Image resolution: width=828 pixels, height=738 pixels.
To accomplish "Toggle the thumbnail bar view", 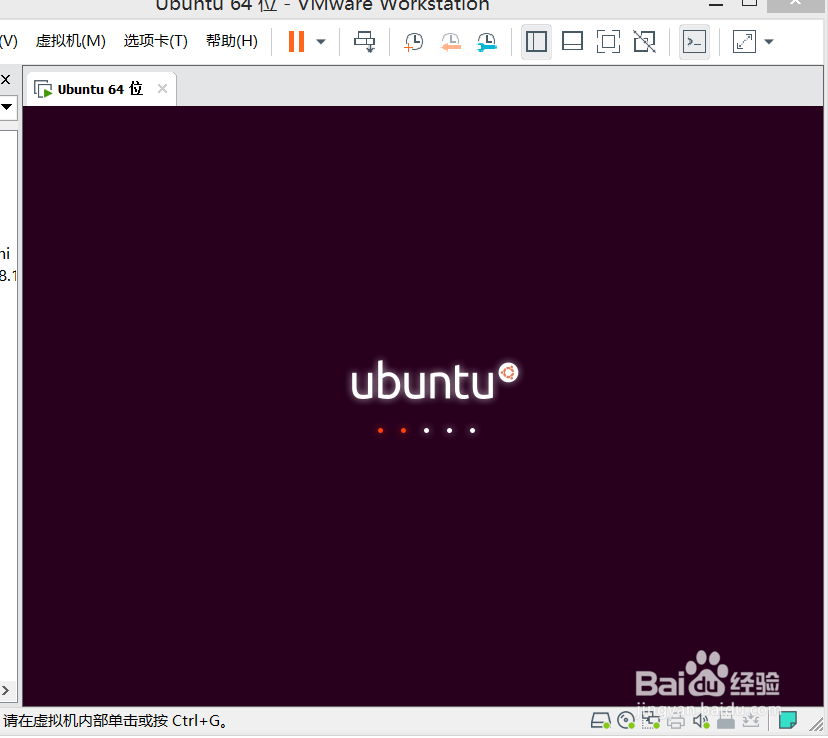I will pyautogui.click(x=572, y=42).
